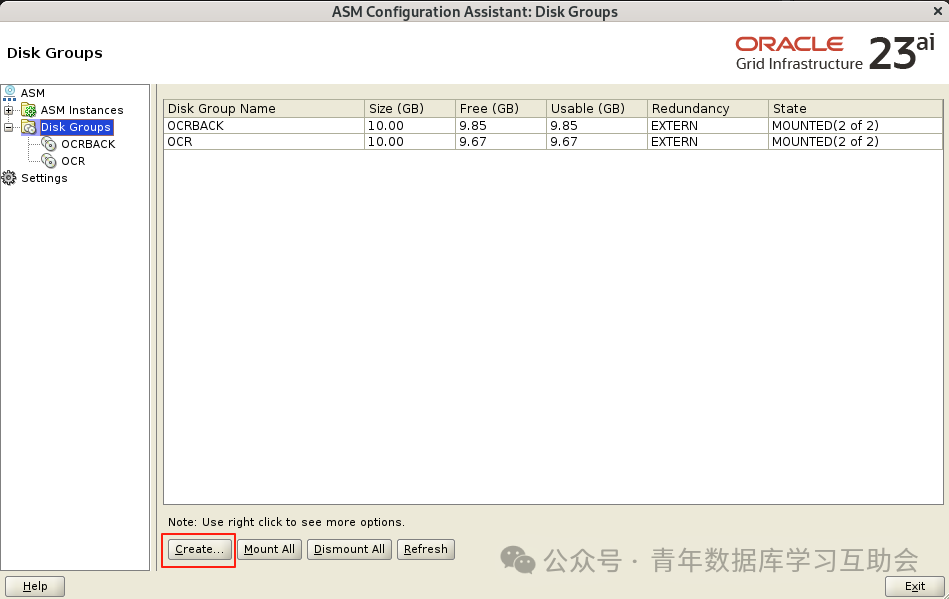Click the OCR disk group icon in tree
Screen dimensions: 949x599
tap(49, 161)
